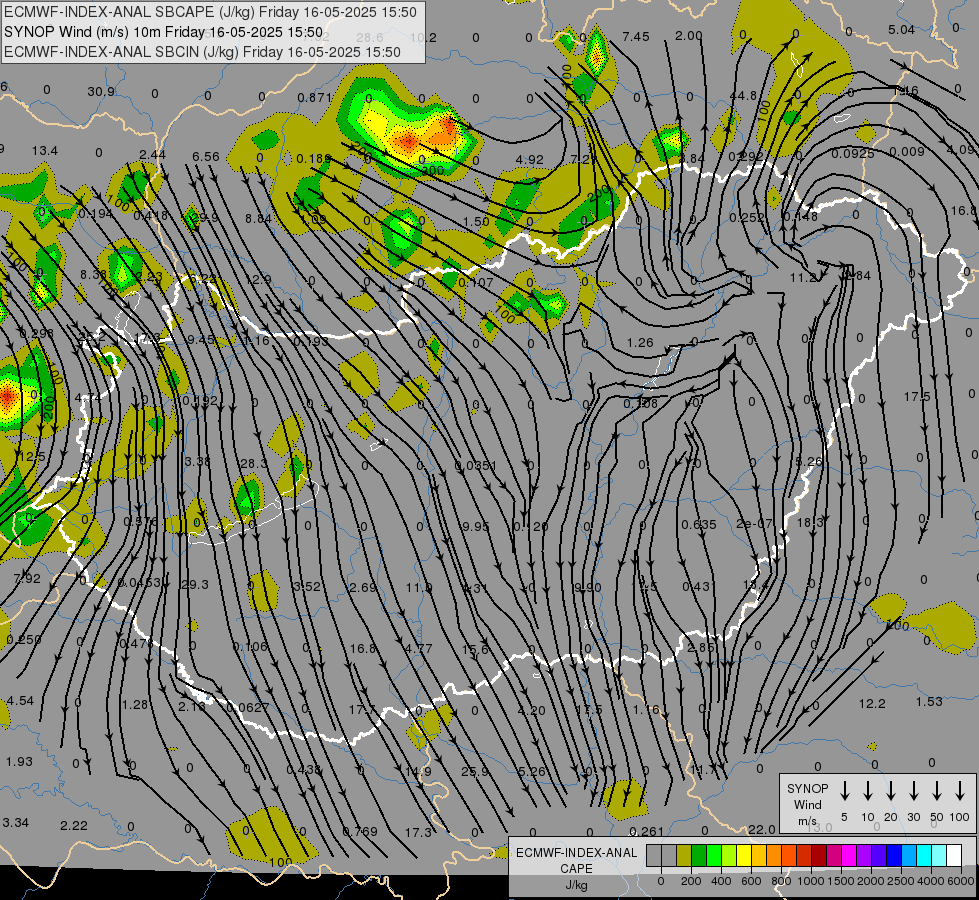Click the 'SYNOP' label in wind legend
The height and width of the screenshot is (900, 979).
(x=807, y=788)
